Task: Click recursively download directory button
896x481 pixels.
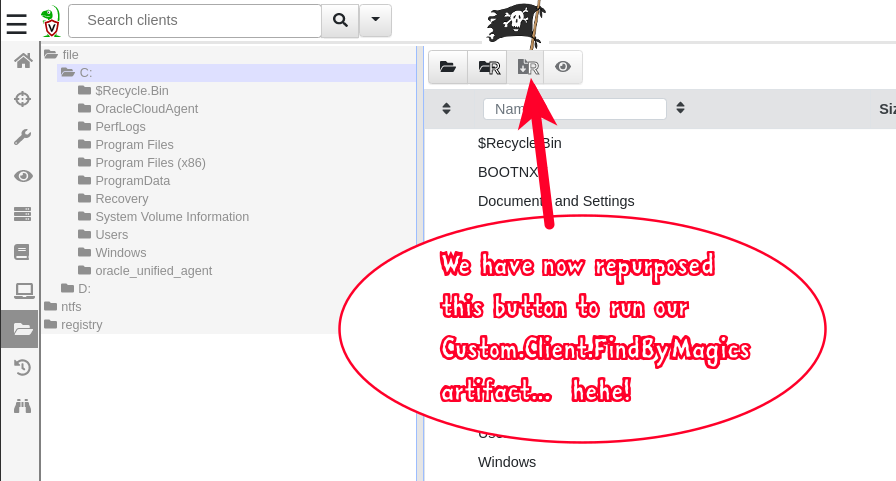Action: click(x=526, y=67)
